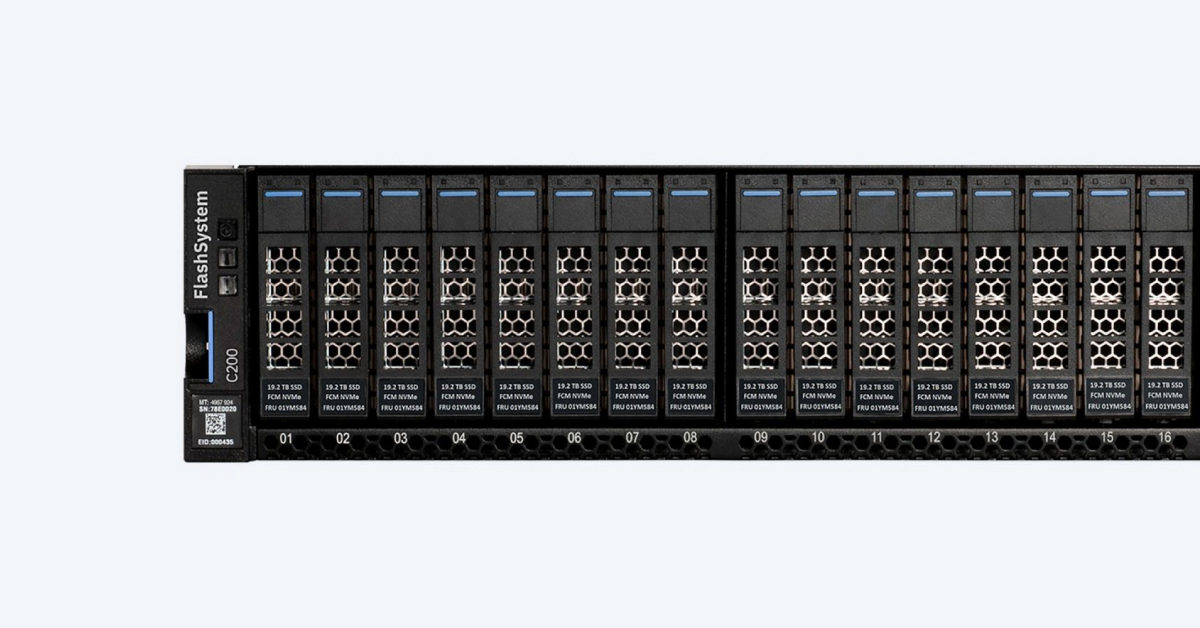Select bay number 04

tap(459, 438)
